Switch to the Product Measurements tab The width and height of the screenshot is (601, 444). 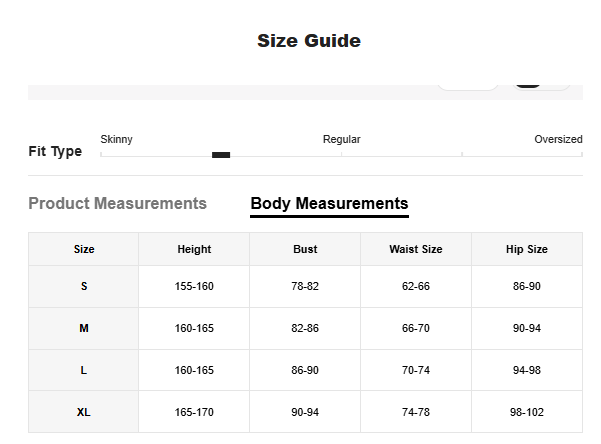117,204
